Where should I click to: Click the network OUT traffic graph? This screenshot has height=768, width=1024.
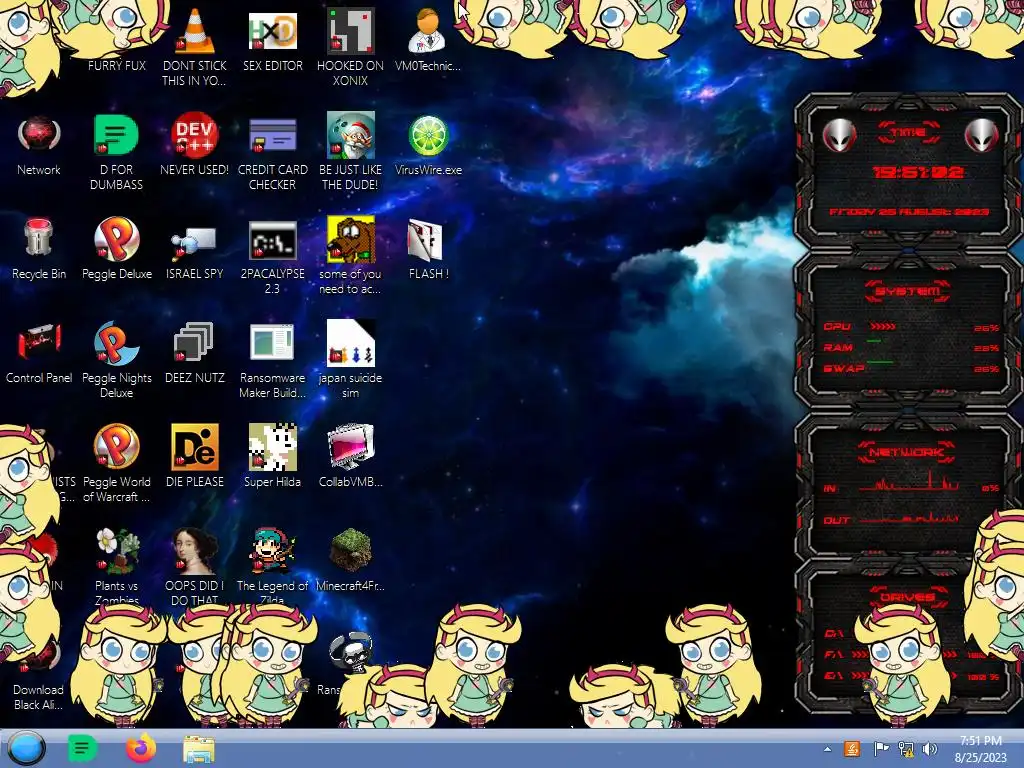click(x=909, y=518)
